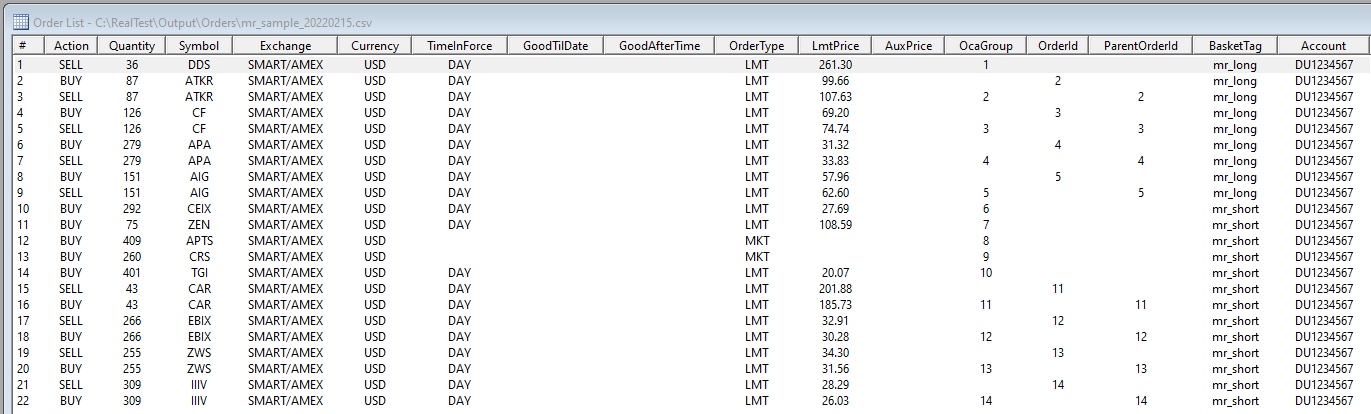Sort orders by LmtPrice column
The image size is (1371, 414).
point(835,46)
